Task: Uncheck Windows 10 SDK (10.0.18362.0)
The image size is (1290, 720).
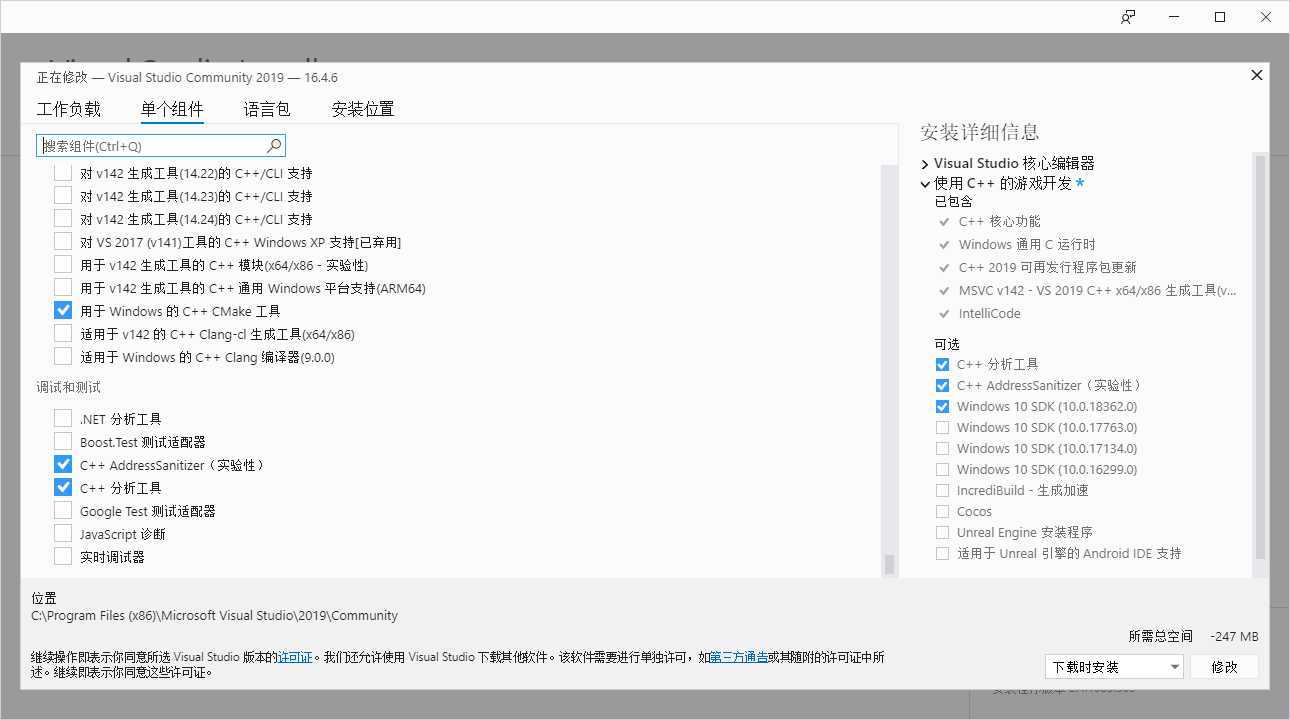Action: 942,406
